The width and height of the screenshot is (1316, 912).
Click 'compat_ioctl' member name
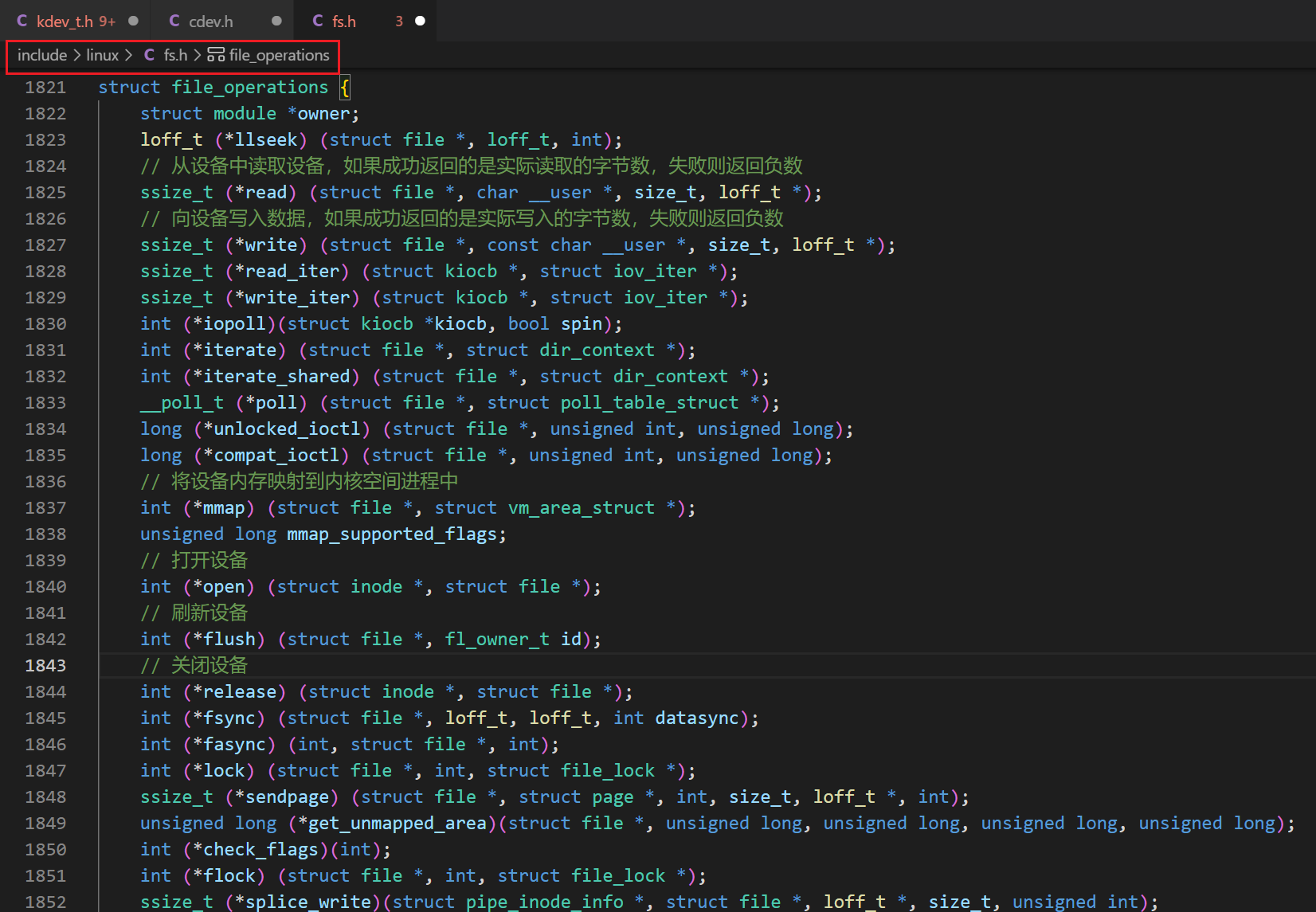276,456
